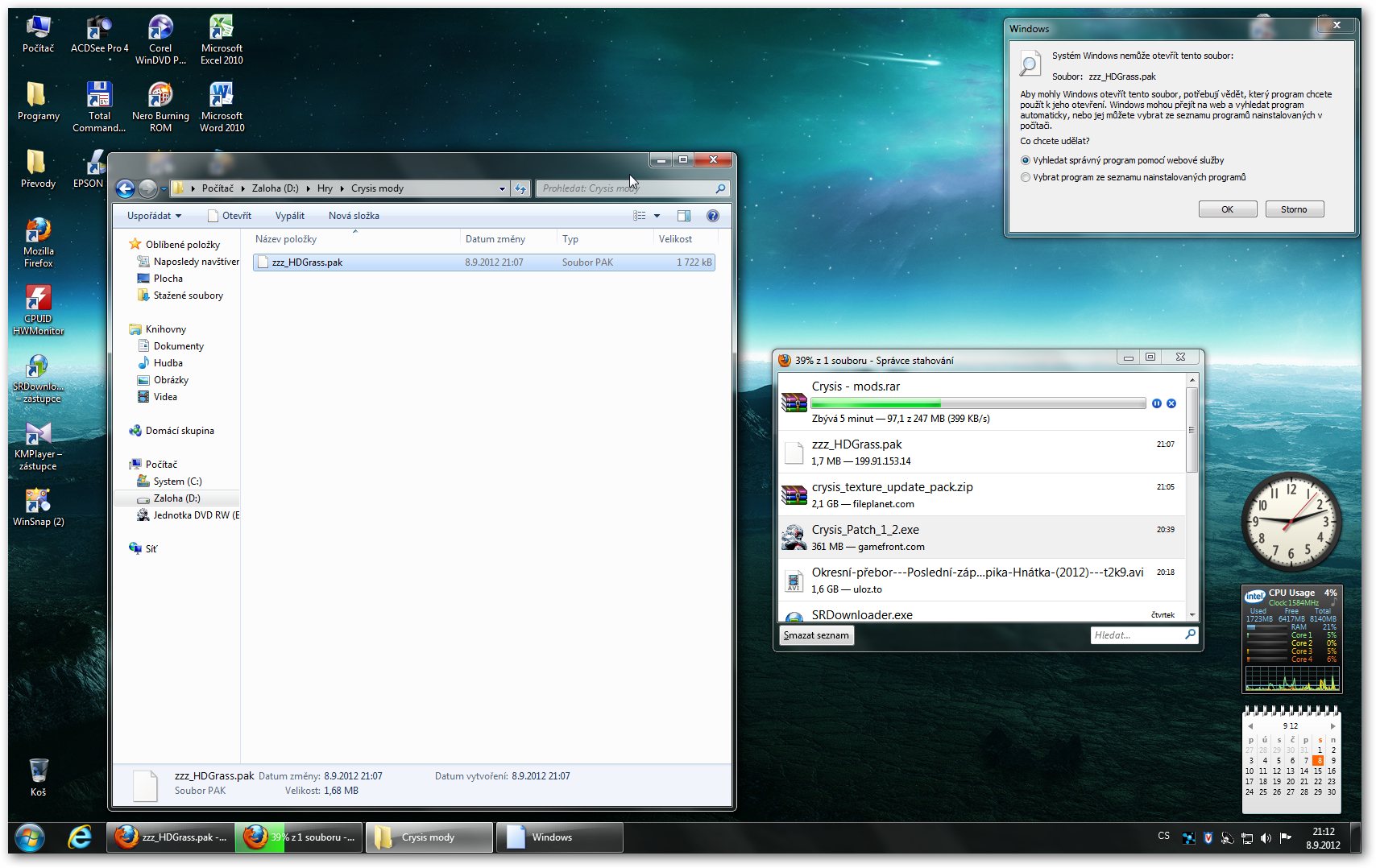Click Smazat seznam button

[817, 635]
